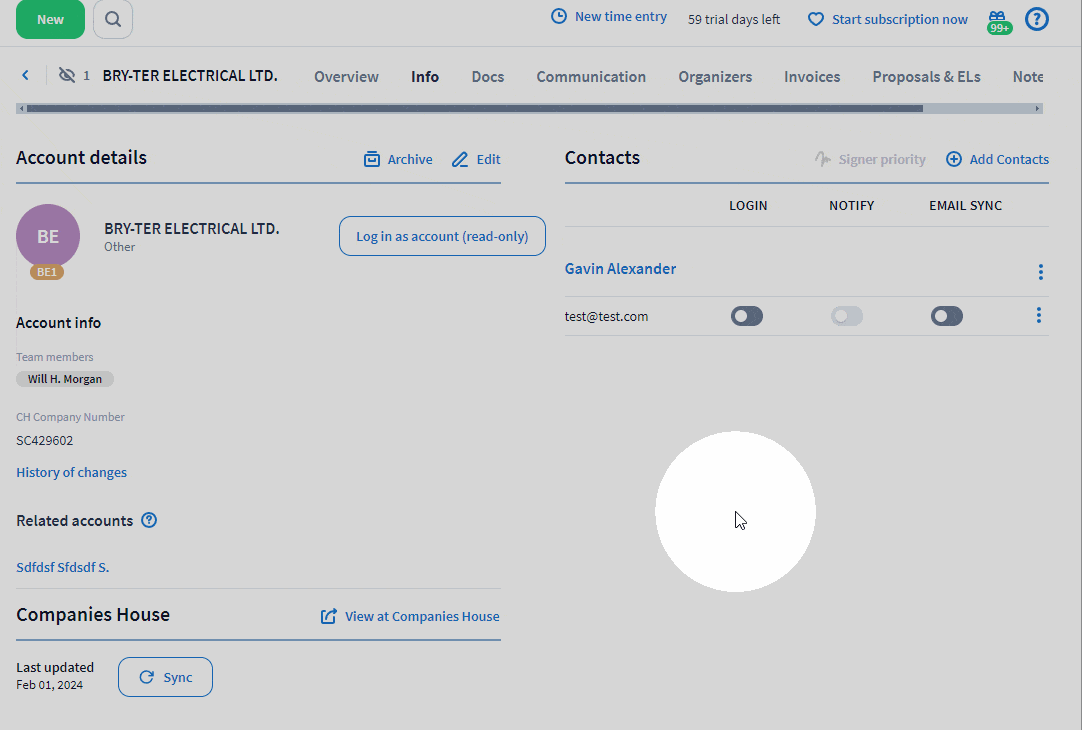Click the gift rewards icon
Image resolution: width=1082 pixels, height=730 pixels.
997,19
